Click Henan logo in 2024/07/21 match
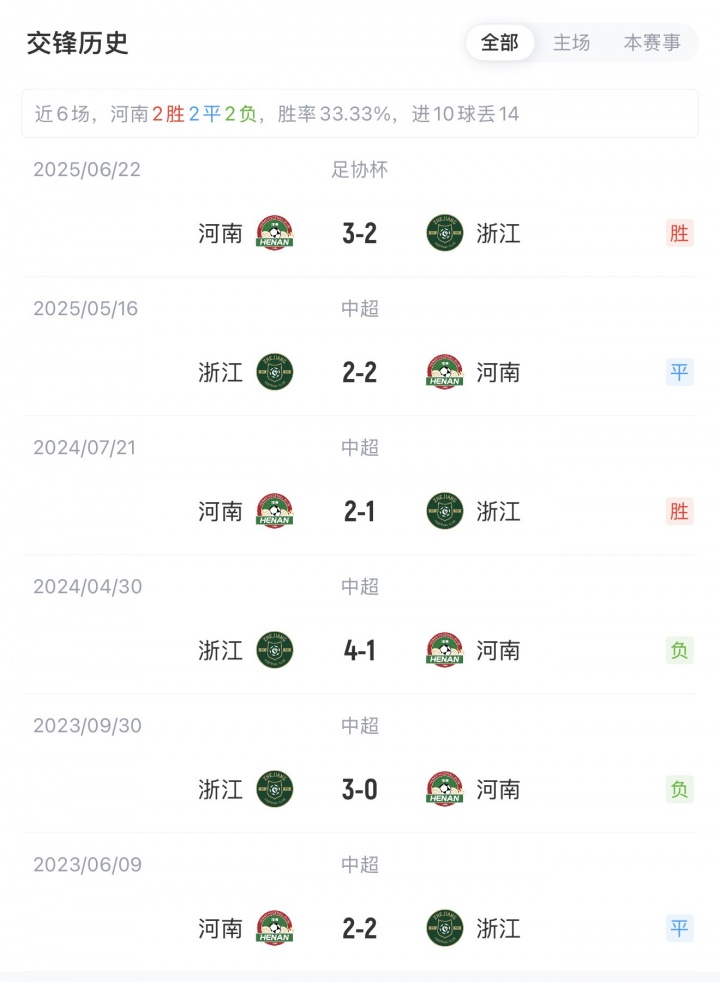Image resolution: width=720 pixels, height=982 pixels. [x=274, y=511]
